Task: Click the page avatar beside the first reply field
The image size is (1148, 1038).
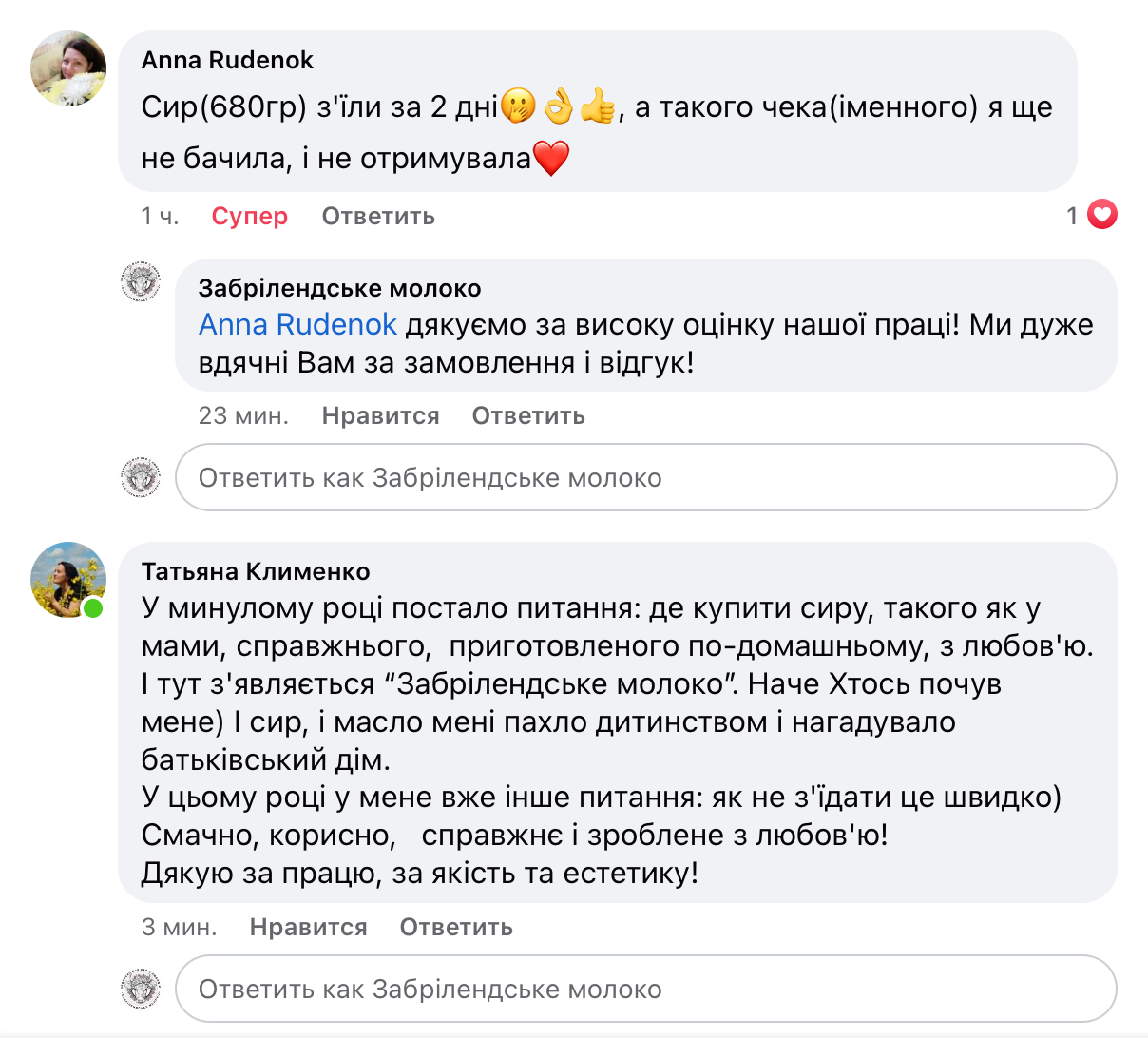Action: tap(141, 477)
